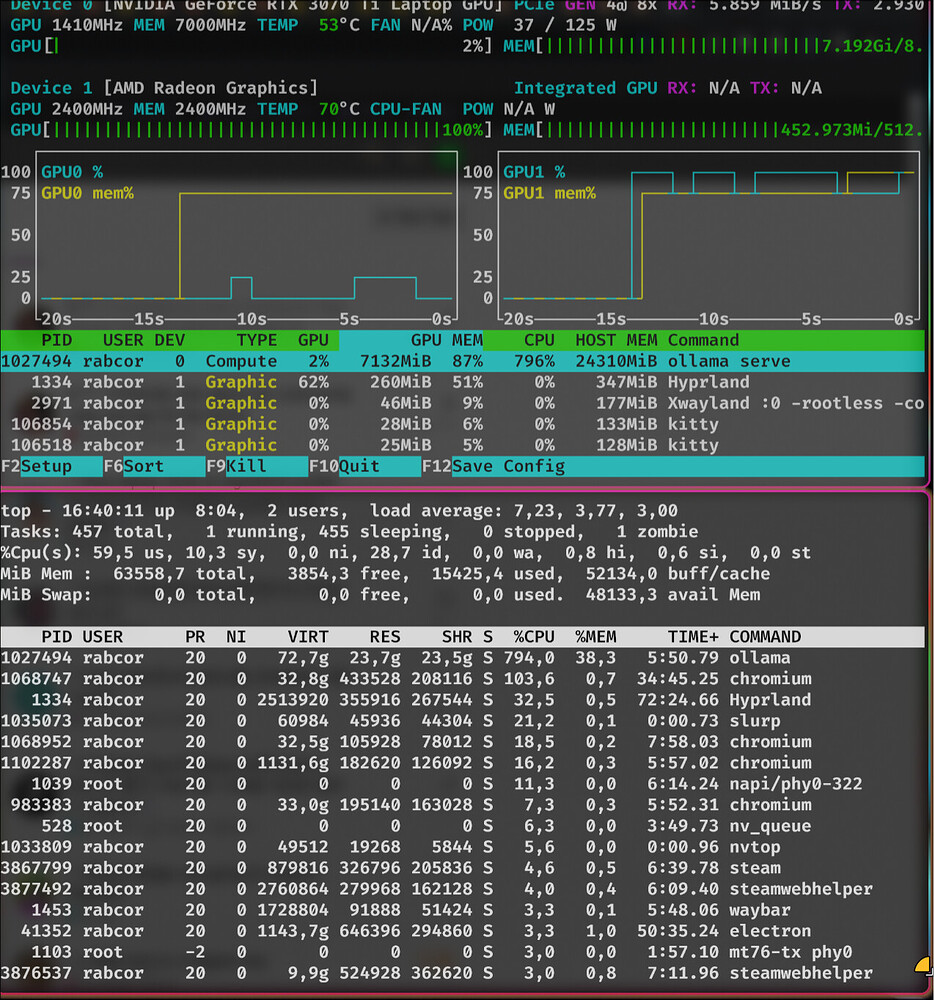934x1000 pixels.
Task: Select the Hyprland process in nvtop
Action: click(300, 382)
